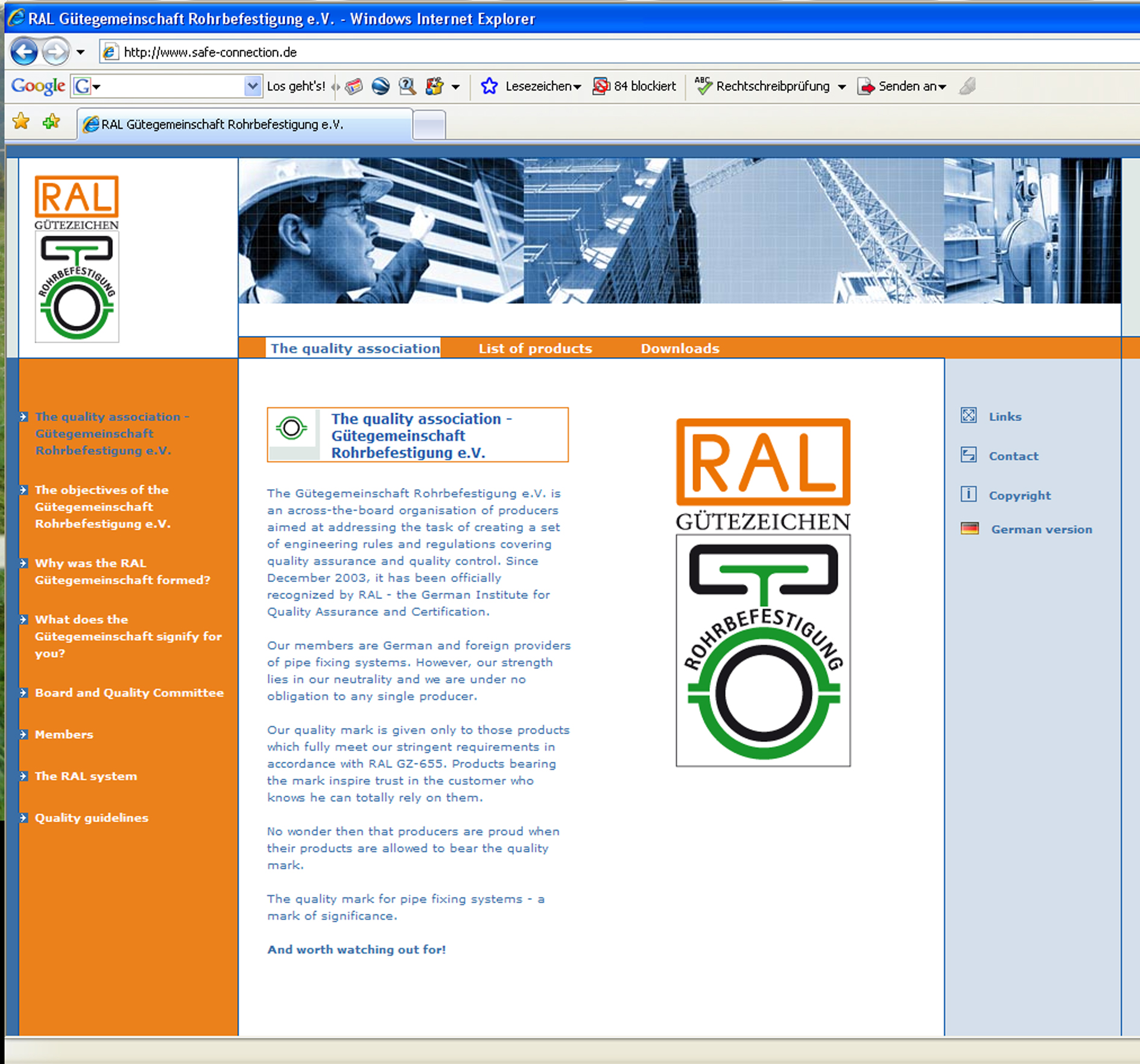Open the Lesezeichen bookmarks dropdown
Viewport: 1140px width, 1064px height.
point(543,86)
